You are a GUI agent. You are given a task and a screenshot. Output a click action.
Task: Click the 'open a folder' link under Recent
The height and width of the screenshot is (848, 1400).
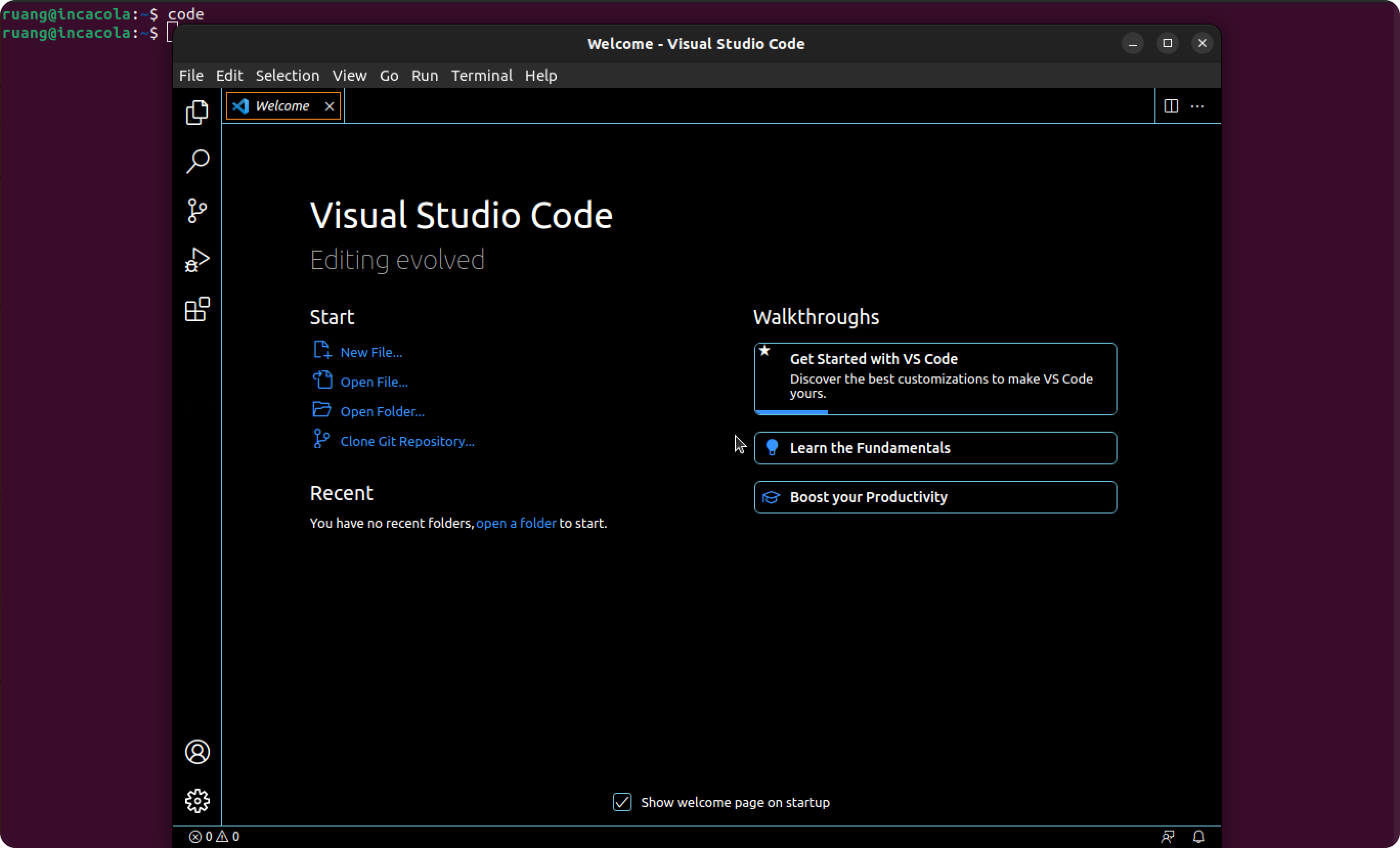(x=516, y=523)
